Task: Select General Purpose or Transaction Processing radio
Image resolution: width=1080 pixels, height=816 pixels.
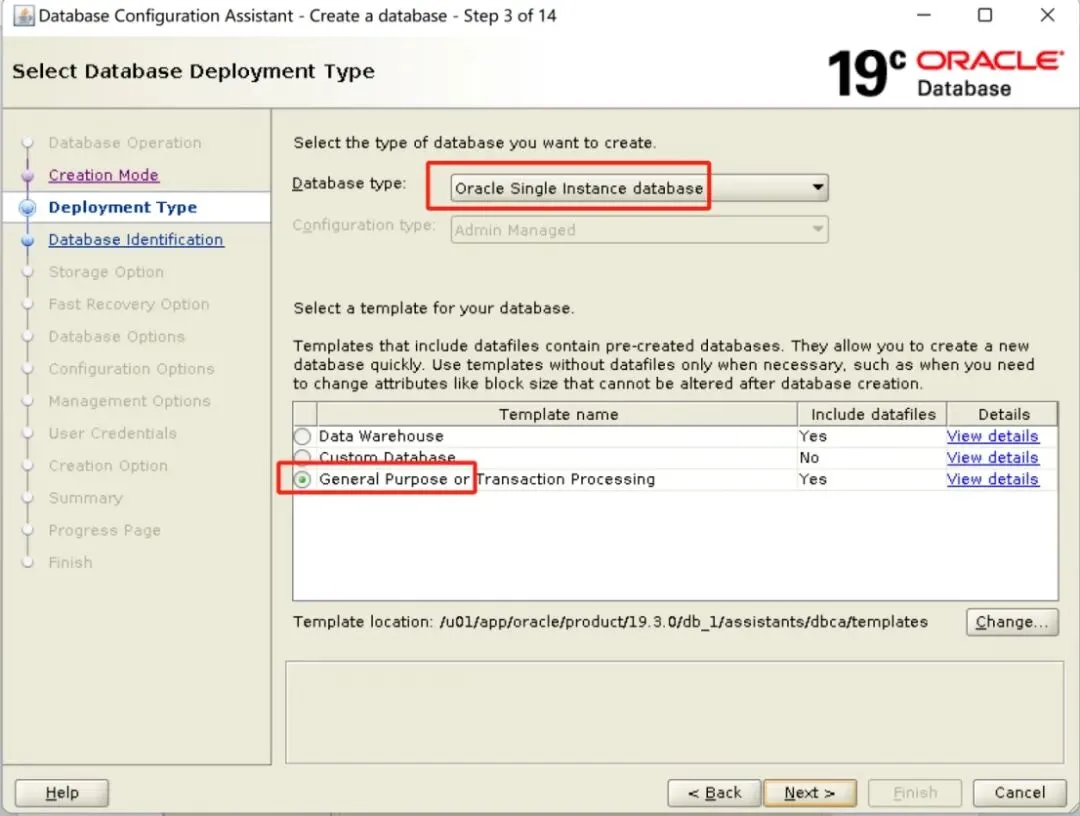Action: pos(302,480)
